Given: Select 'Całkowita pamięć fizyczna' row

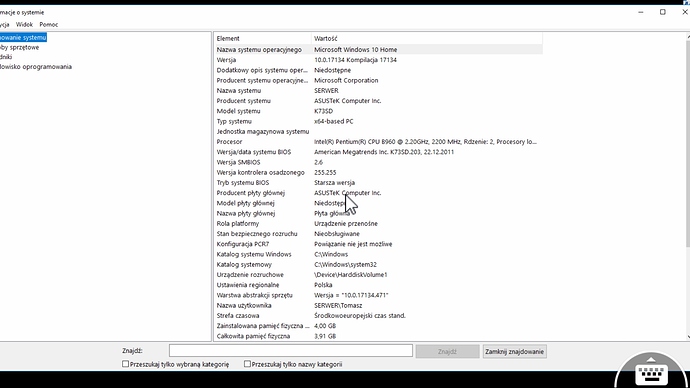Looking at the screenshot, I should pos(378,336).
